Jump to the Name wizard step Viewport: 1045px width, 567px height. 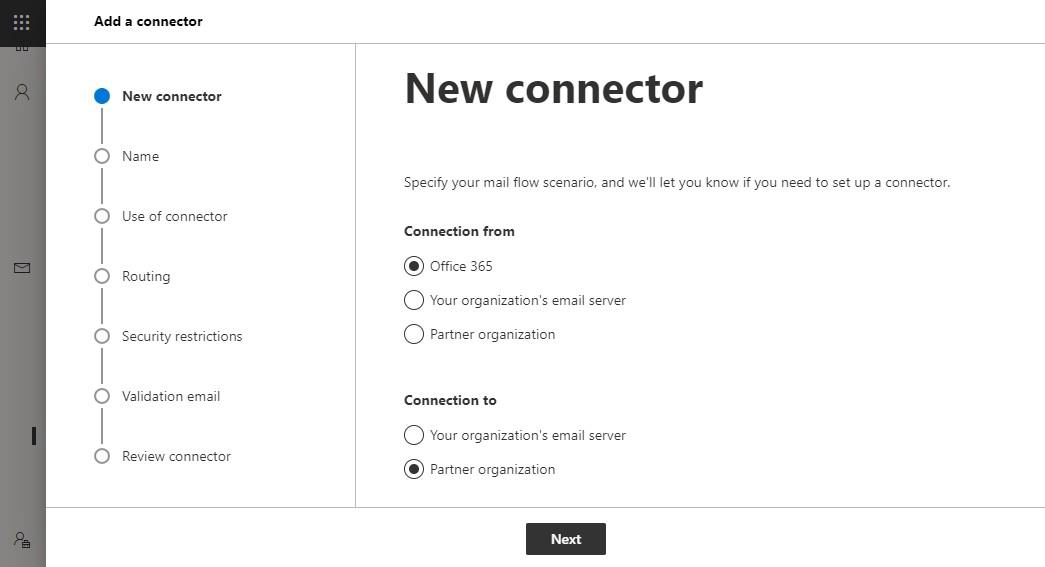pyautogui.click(x=140, y=156)
